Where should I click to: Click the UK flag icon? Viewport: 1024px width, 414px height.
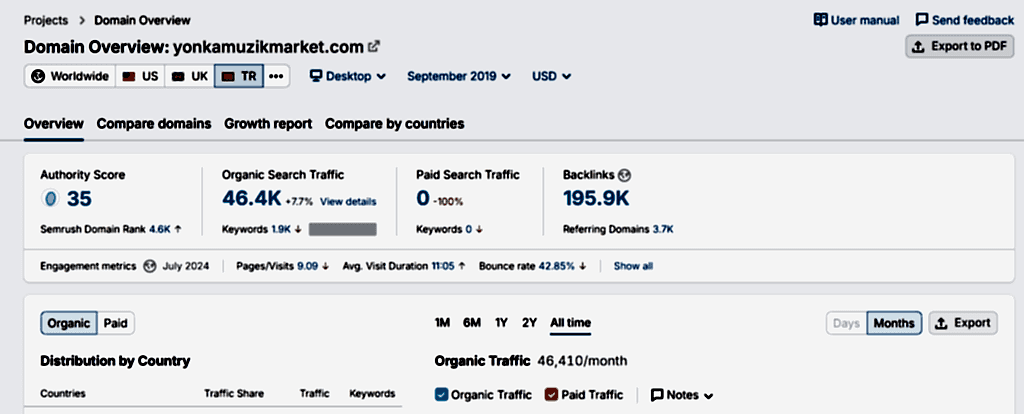(178, 76)
